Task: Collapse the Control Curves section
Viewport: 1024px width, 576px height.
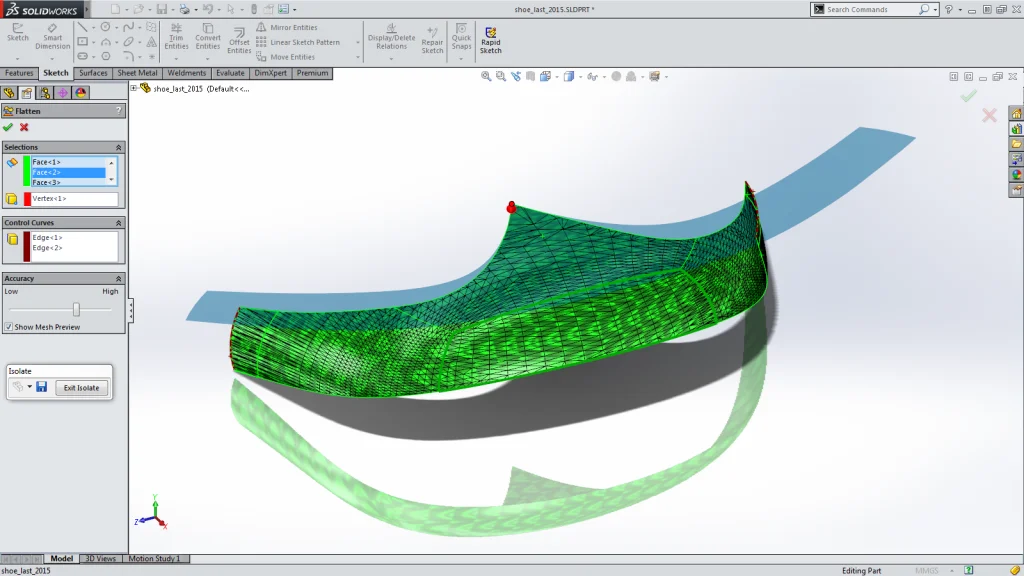Action: [120, 222]
